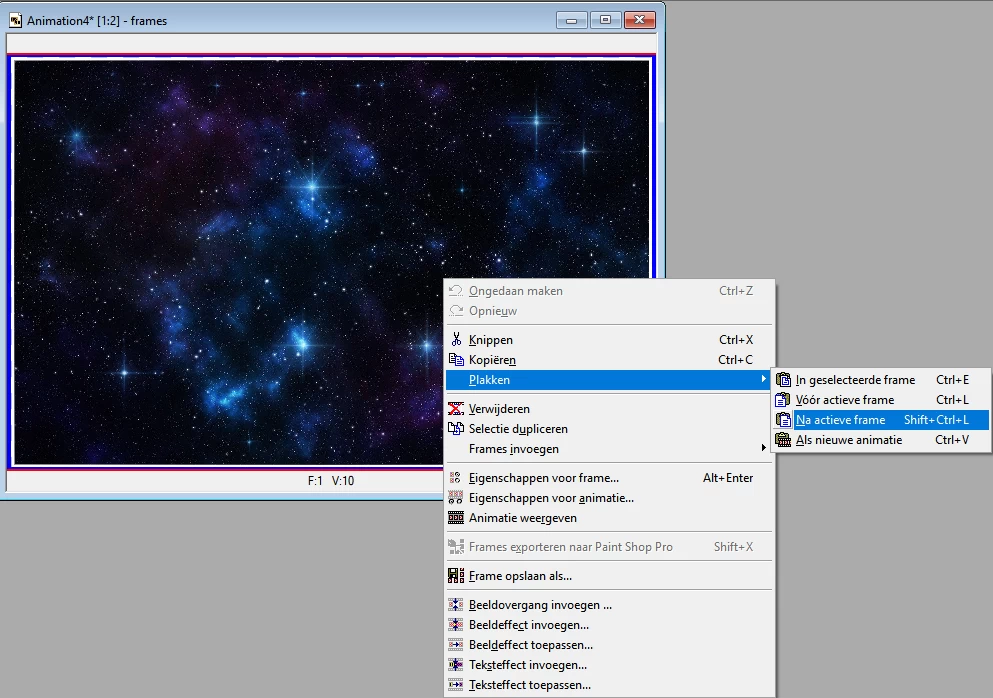Image resolution: width=993 pixels, height=698 pixels.
Task: Open Eigenschappen voor animatie settings
Action: [x=551, y=498]
